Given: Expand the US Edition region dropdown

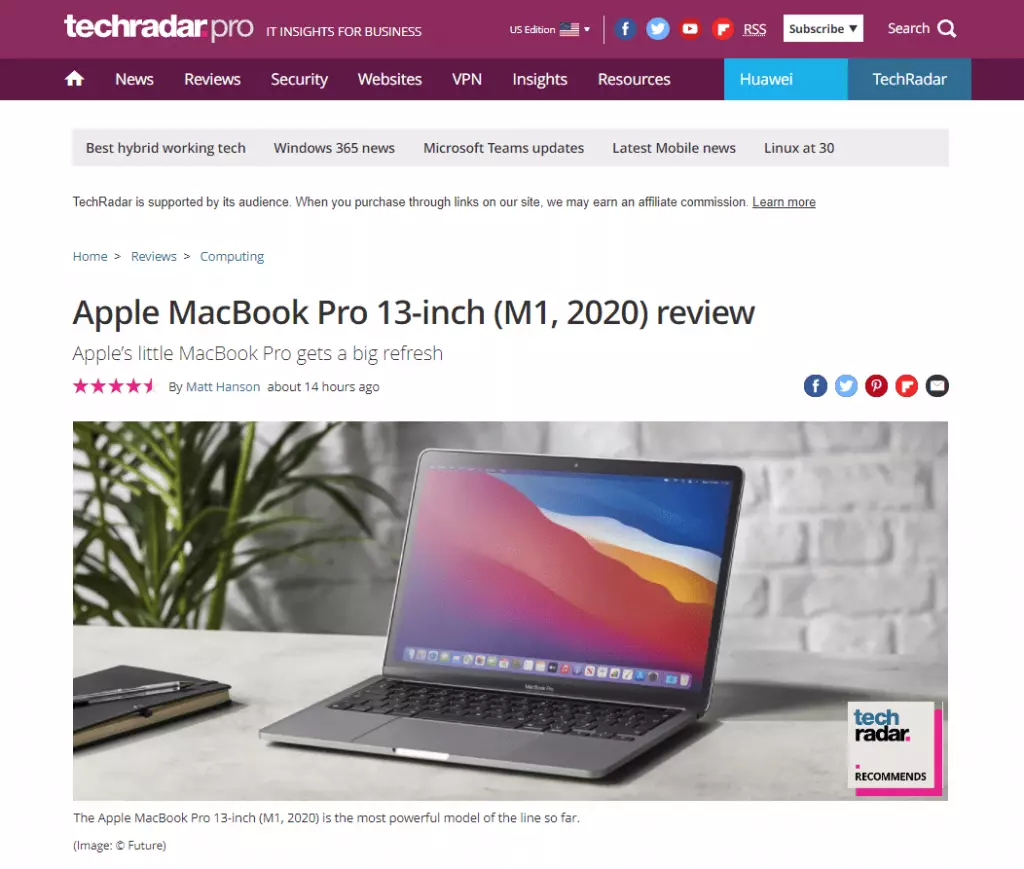Looking at the screenshot, I should 550,29.
